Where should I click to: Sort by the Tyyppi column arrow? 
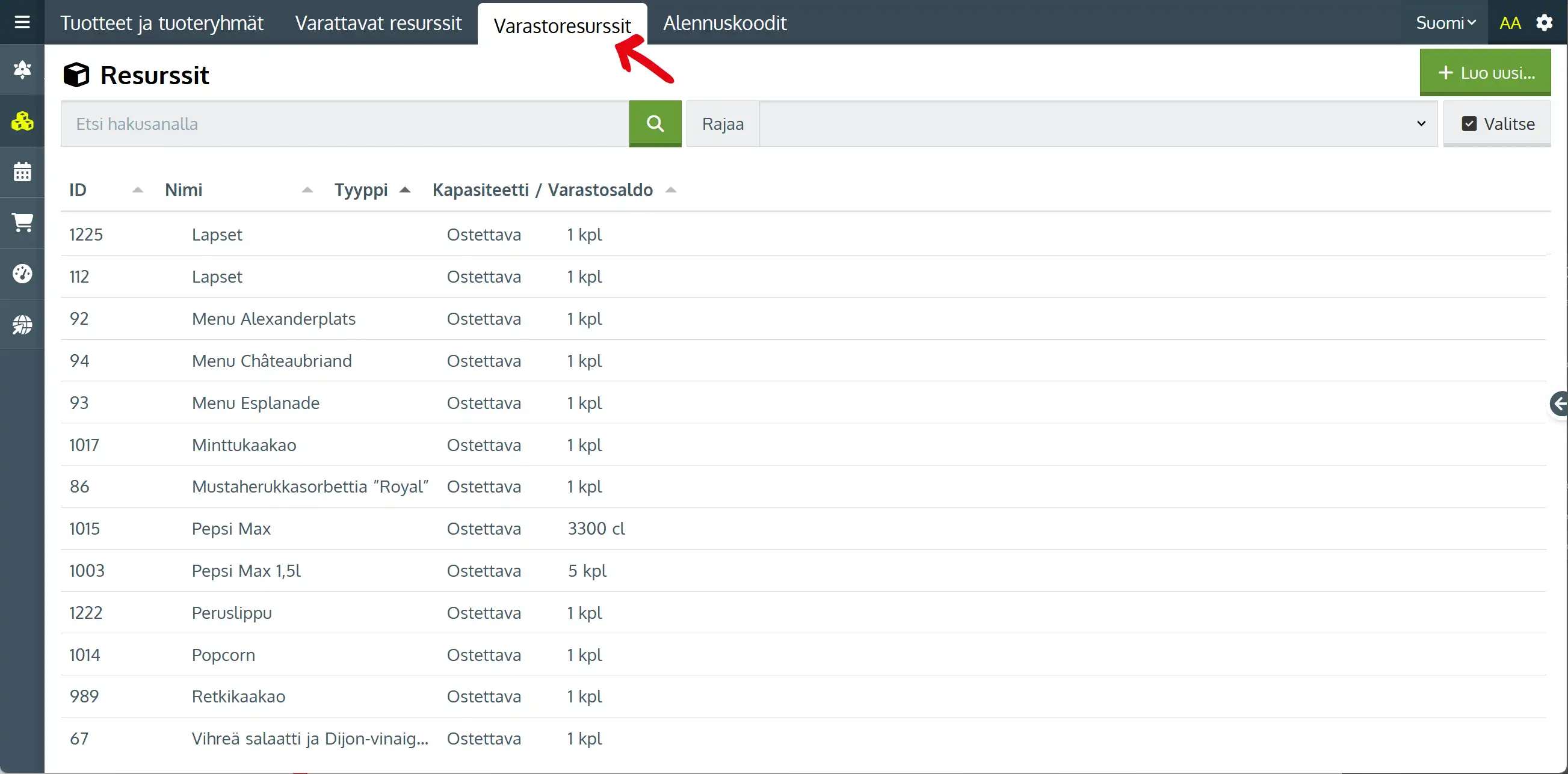pos(405,190)
